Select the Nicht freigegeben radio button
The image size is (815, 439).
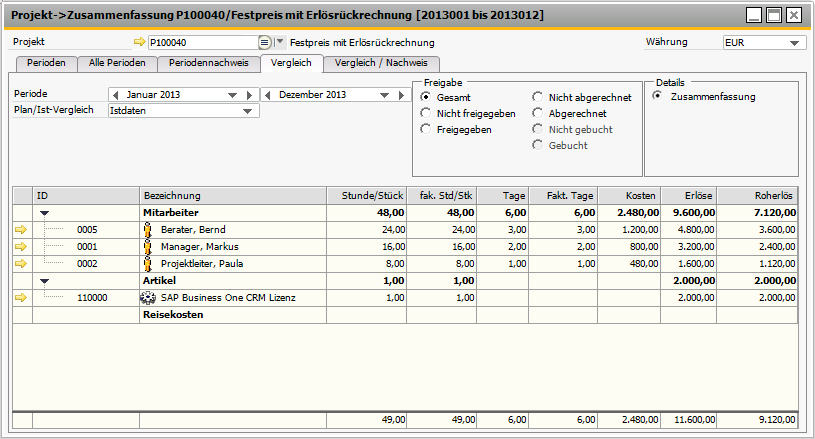click(426, 113)
